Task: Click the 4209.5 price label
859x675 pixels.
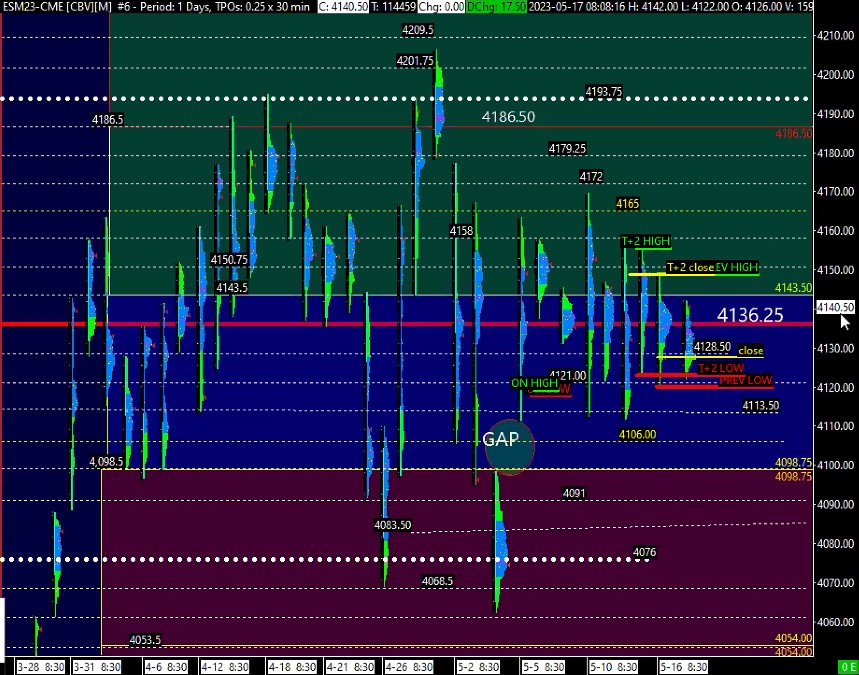Action: (x=417, y=30)
